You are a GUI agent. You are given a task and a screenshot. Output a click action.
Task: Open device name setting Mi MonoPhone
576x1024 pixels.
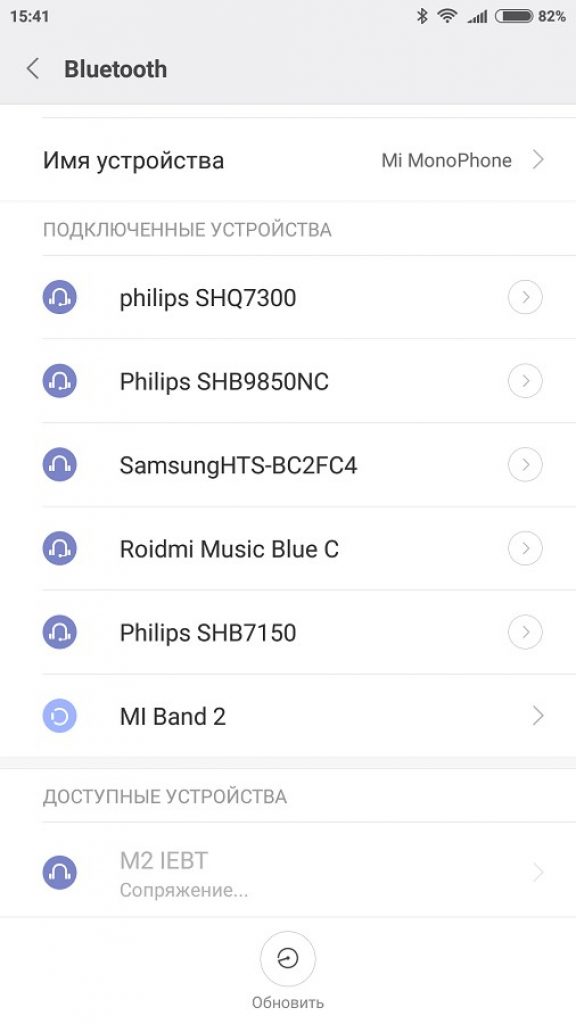pyautogui.click(x=288, y=160)
